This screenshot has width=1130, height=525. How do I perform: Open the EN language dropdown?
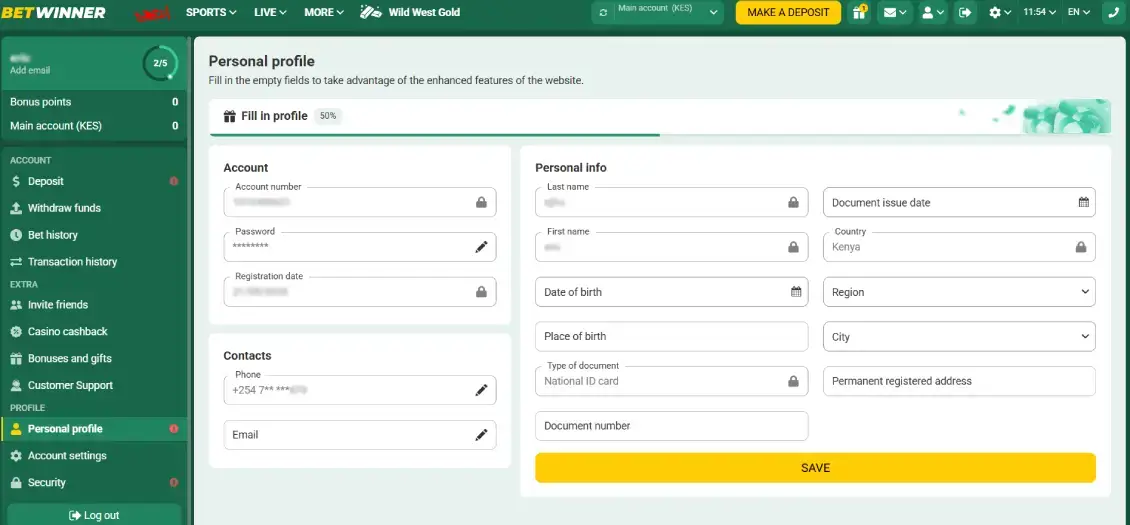1079,12
